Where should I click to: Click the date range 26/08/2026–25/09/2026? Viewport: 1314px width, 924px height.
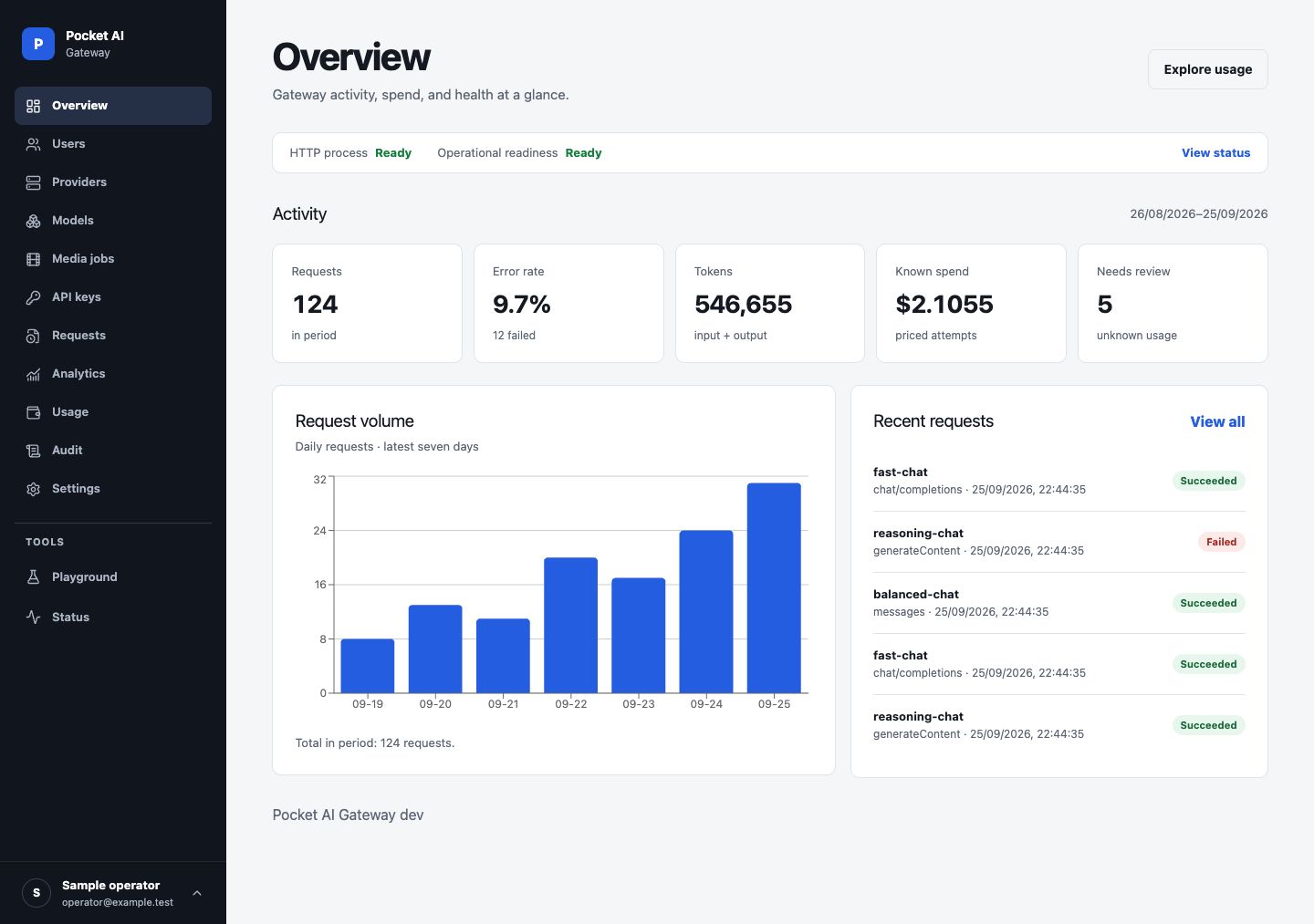pos(1198,214)
